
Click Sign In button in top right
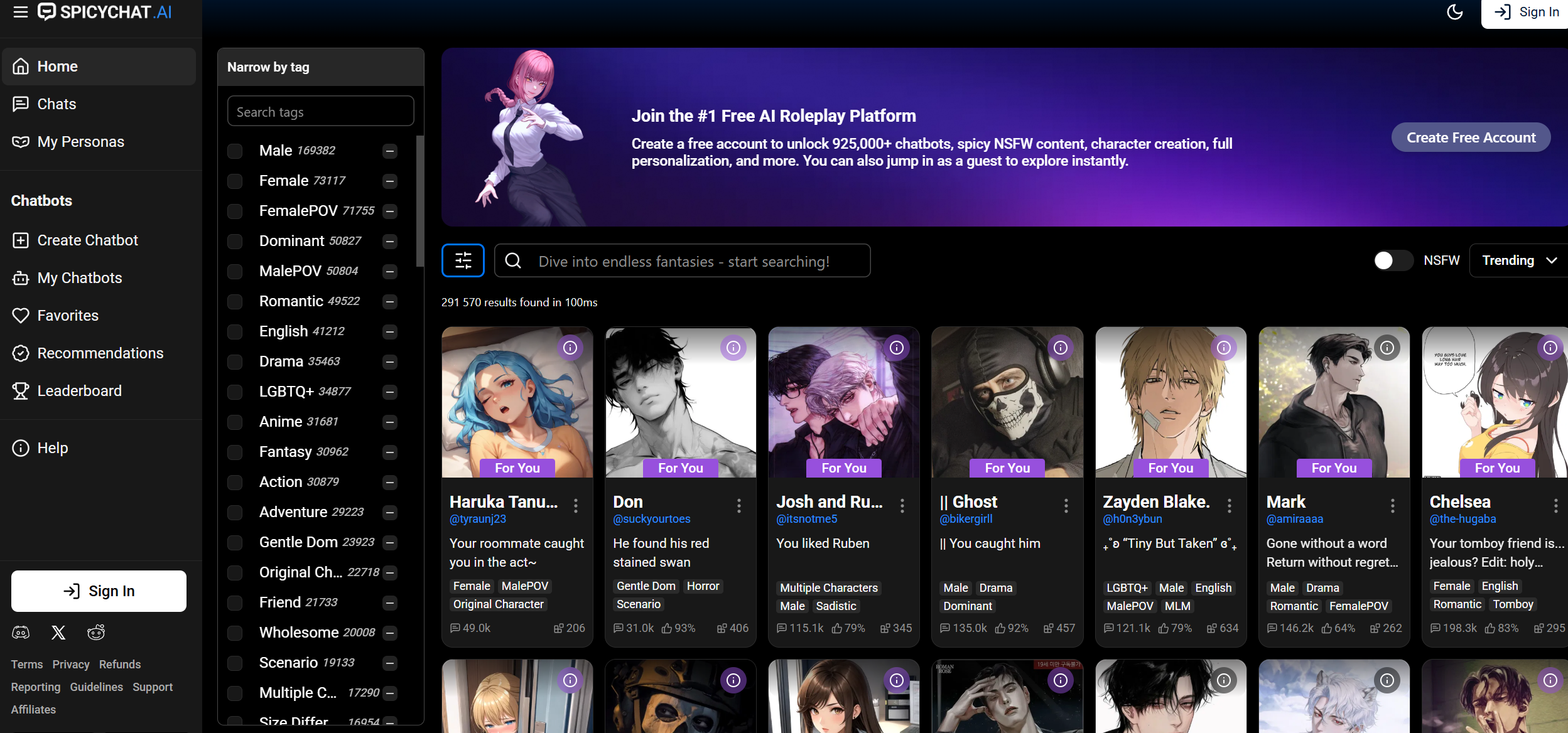1526,13
